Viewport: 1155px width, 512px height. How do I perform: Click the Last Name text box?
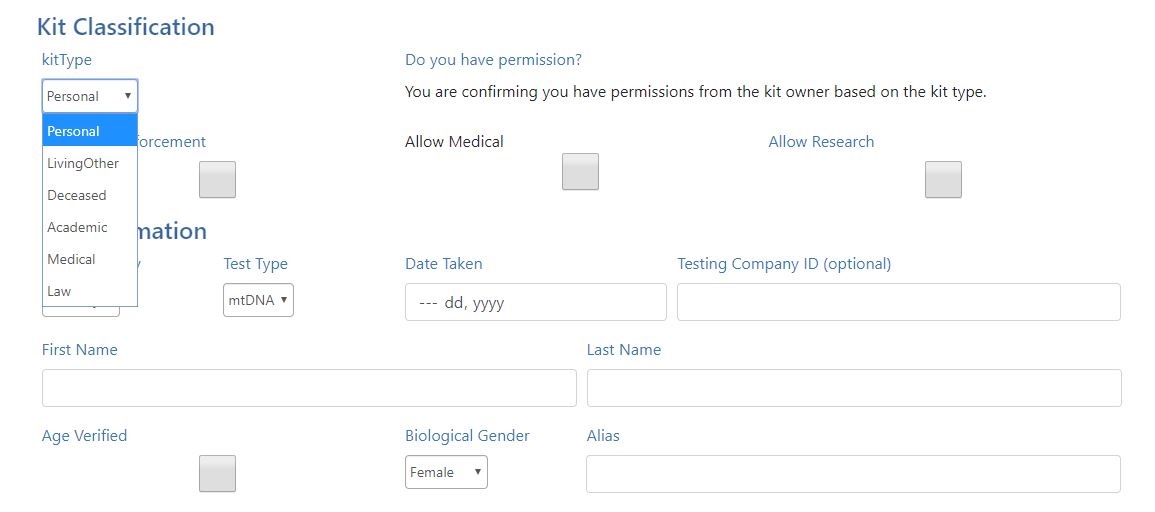pyautogui.click(x=853, y=388)
